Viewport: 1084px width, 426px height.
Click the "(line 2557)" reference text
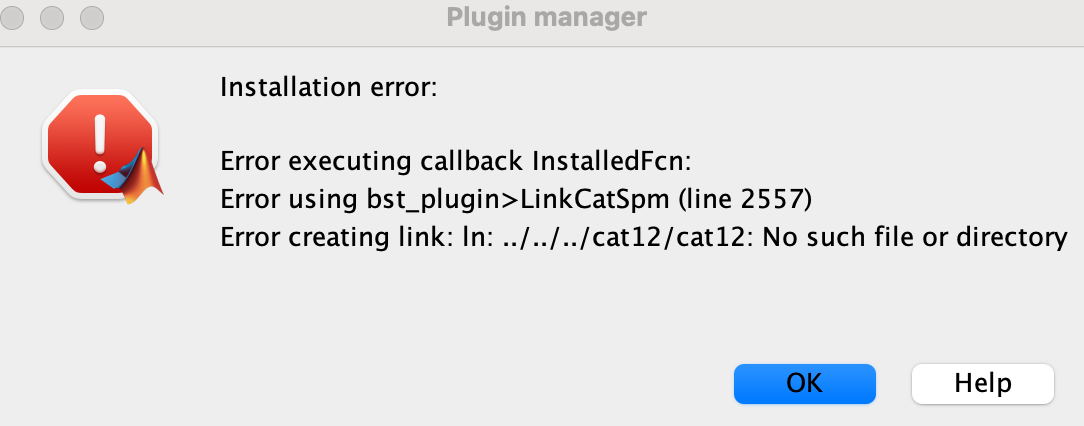pos(745,200)
